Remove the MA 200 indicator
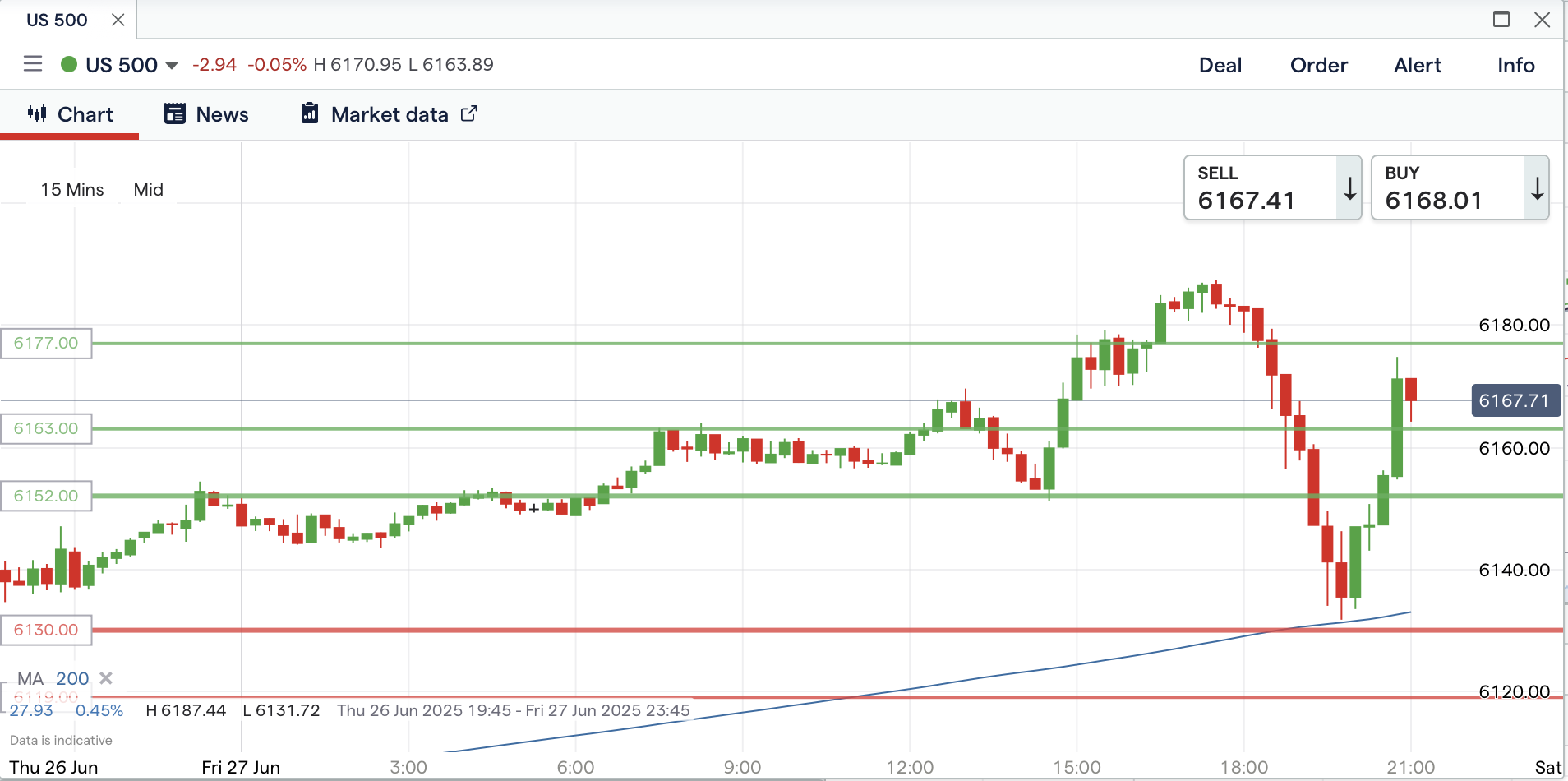 (x=106, y=678)
